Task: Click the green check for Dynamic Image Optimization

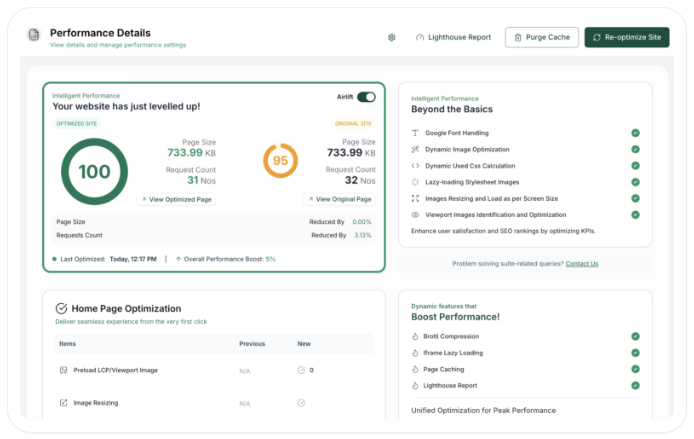Action: coord(635,149)
